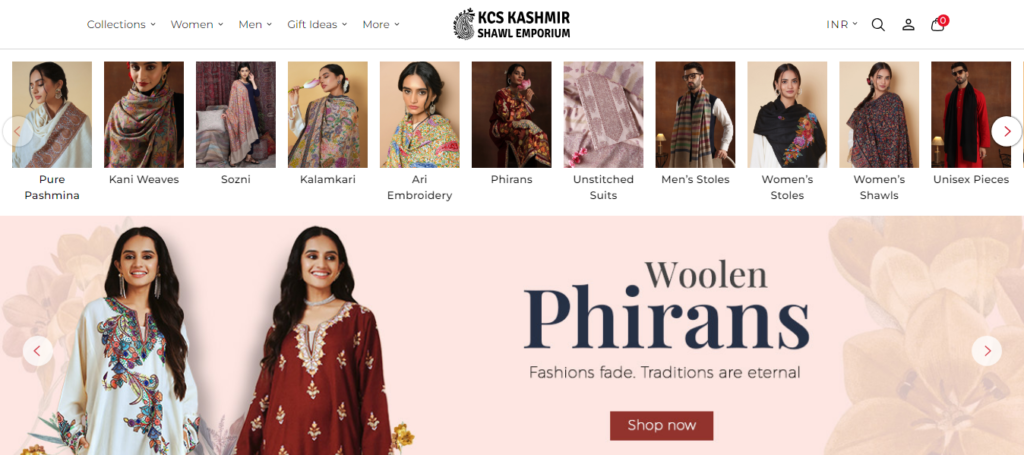Open the user account icon

908,25
